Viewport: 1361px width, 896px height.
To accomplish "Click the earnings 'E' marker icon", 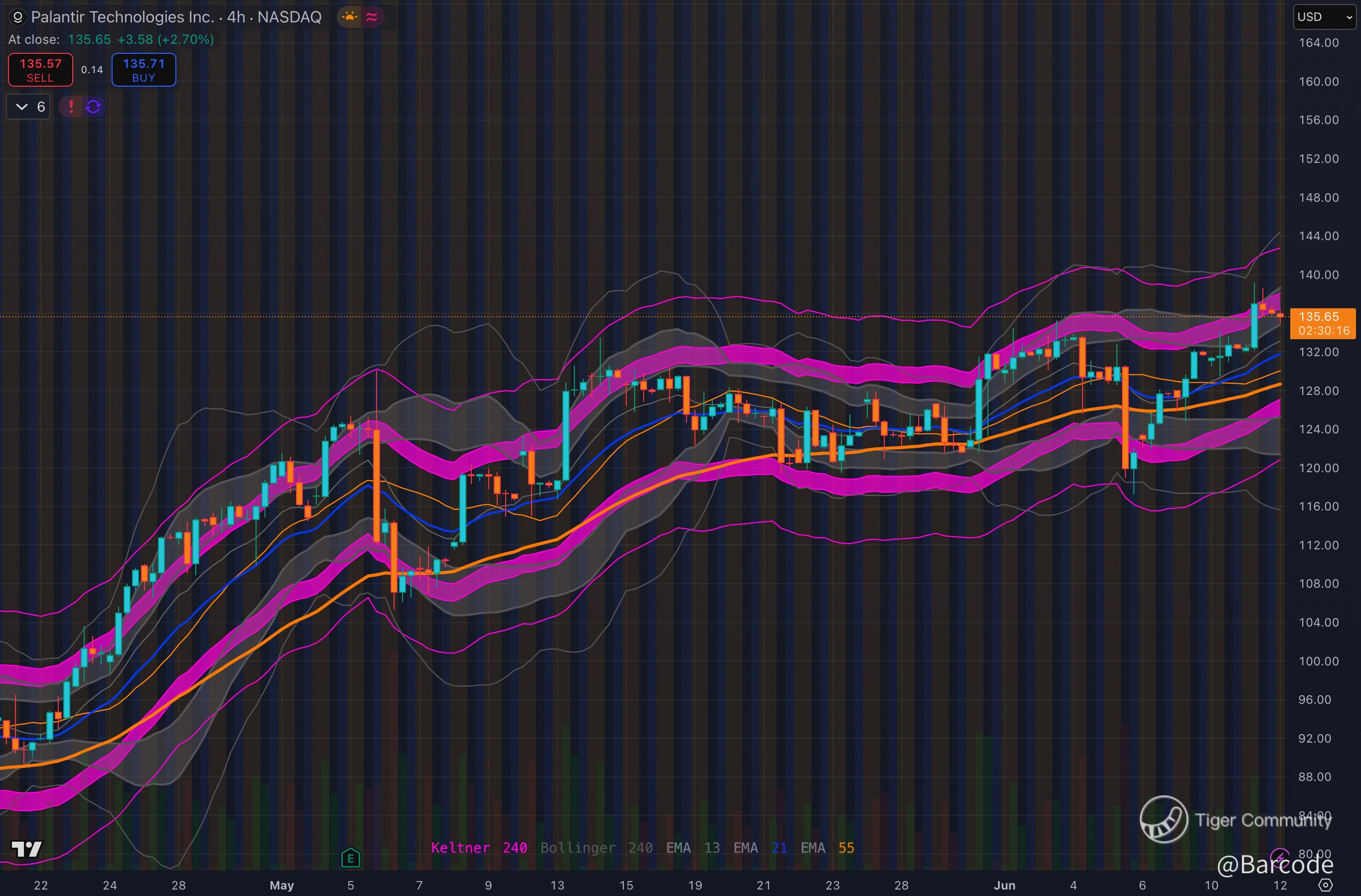I will tap(351, 858).
